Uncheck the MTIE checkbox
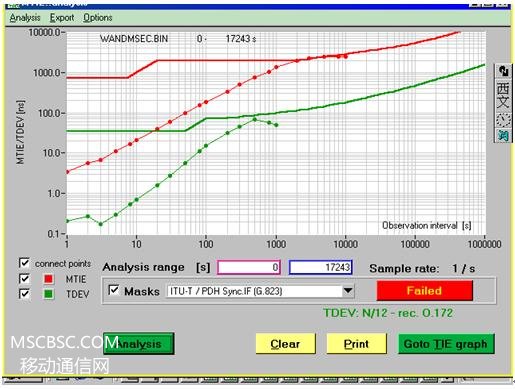 tap(24, 279)
